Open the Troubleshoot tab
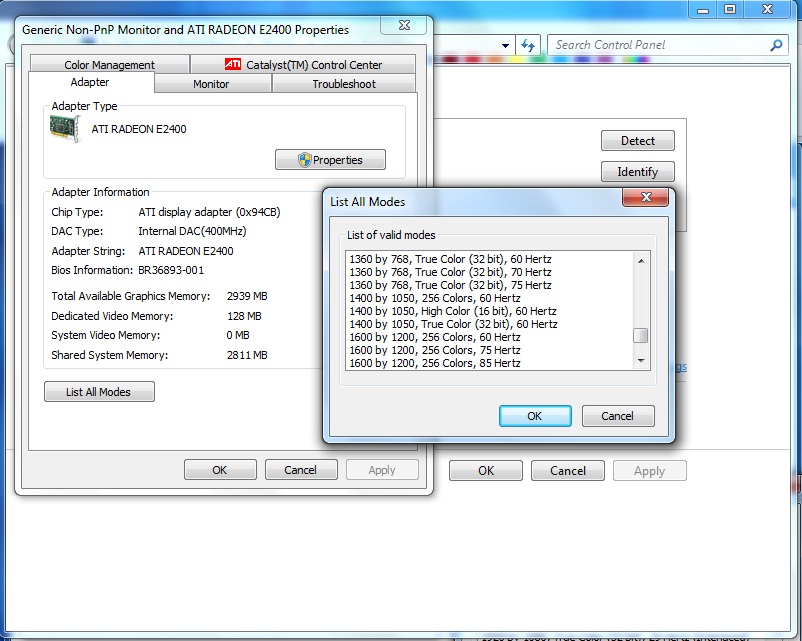Screen dimensions: 802x641 click(x=344, y=84)
